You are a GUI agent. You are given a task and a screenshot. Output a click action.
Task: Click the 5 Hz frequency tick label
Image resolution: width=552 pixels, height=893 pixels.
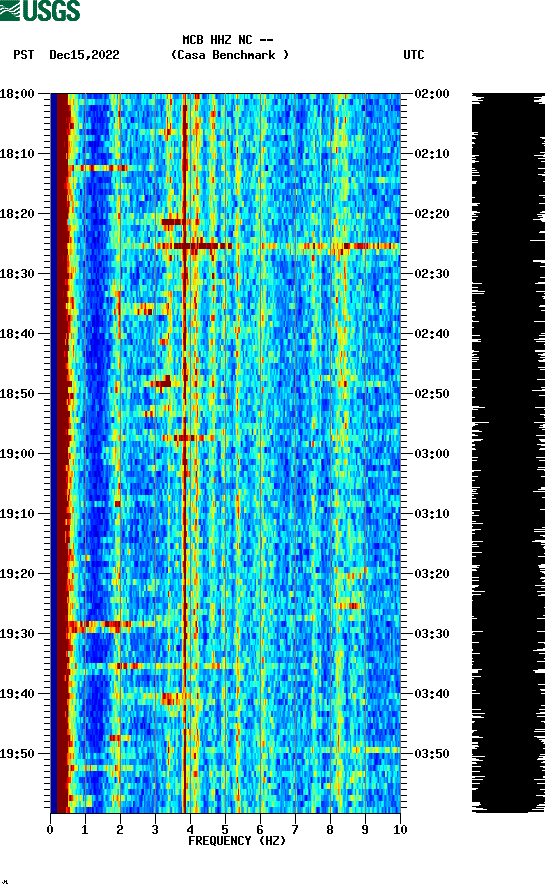[x=225, y=830]
